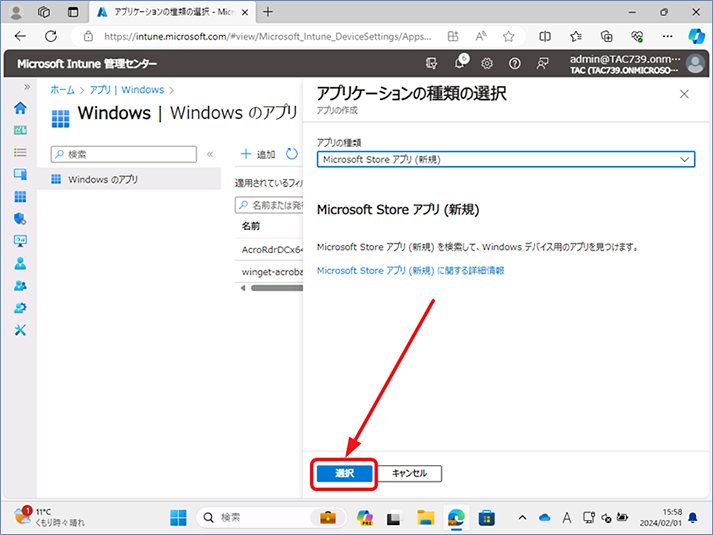713x535 pixels.
Task: Click the browser back arrow
Action: [x=20, y=36]
